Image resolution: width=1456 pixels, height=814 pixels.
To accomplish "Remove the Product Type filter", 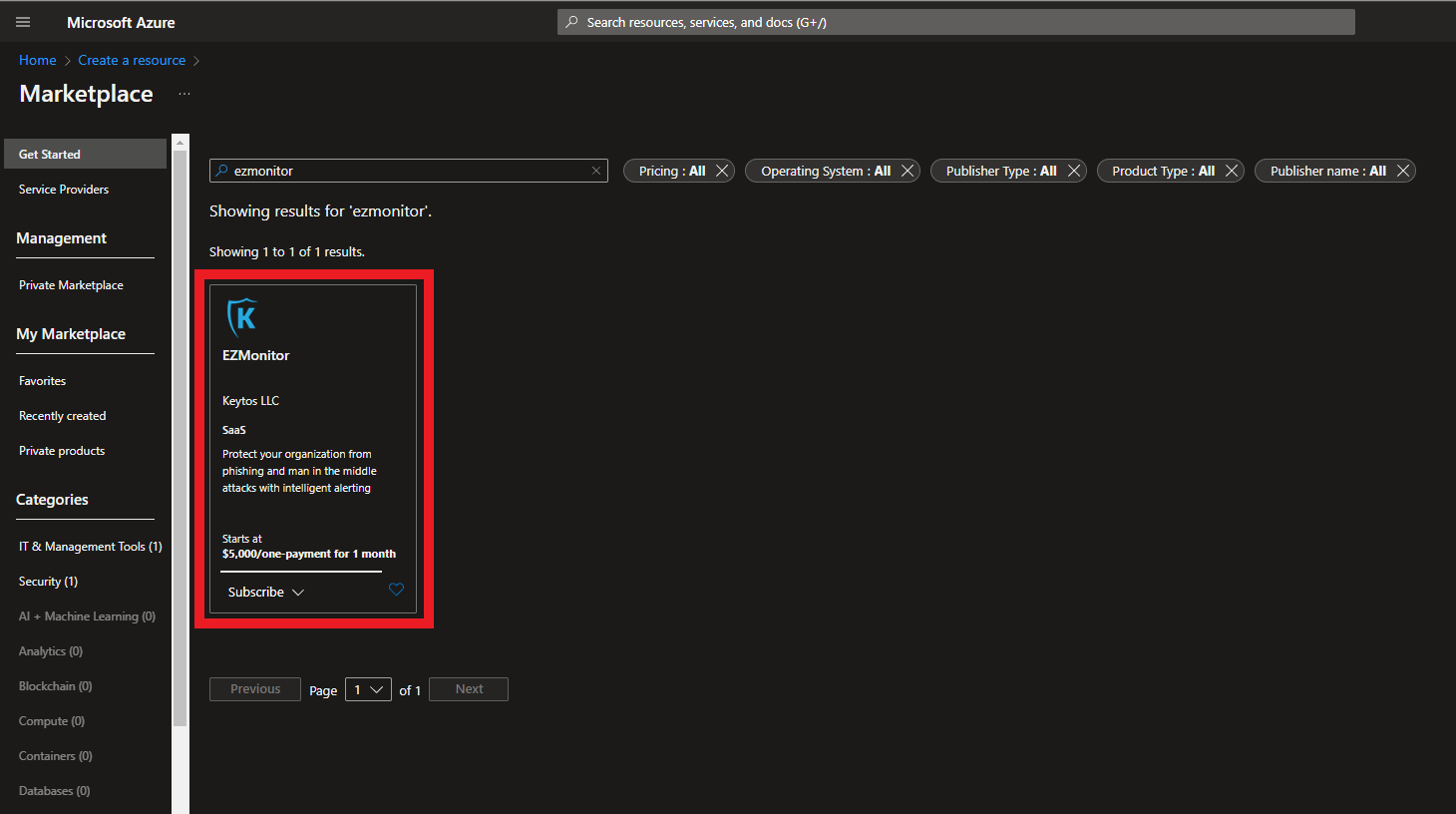I will pyautogui.click(x=1232, y=171).
